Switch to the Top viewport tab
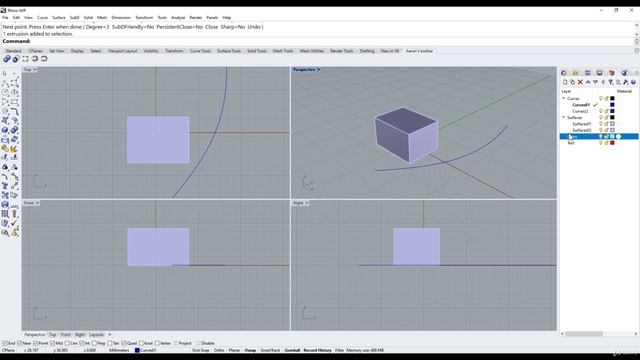 click(52, 335)
